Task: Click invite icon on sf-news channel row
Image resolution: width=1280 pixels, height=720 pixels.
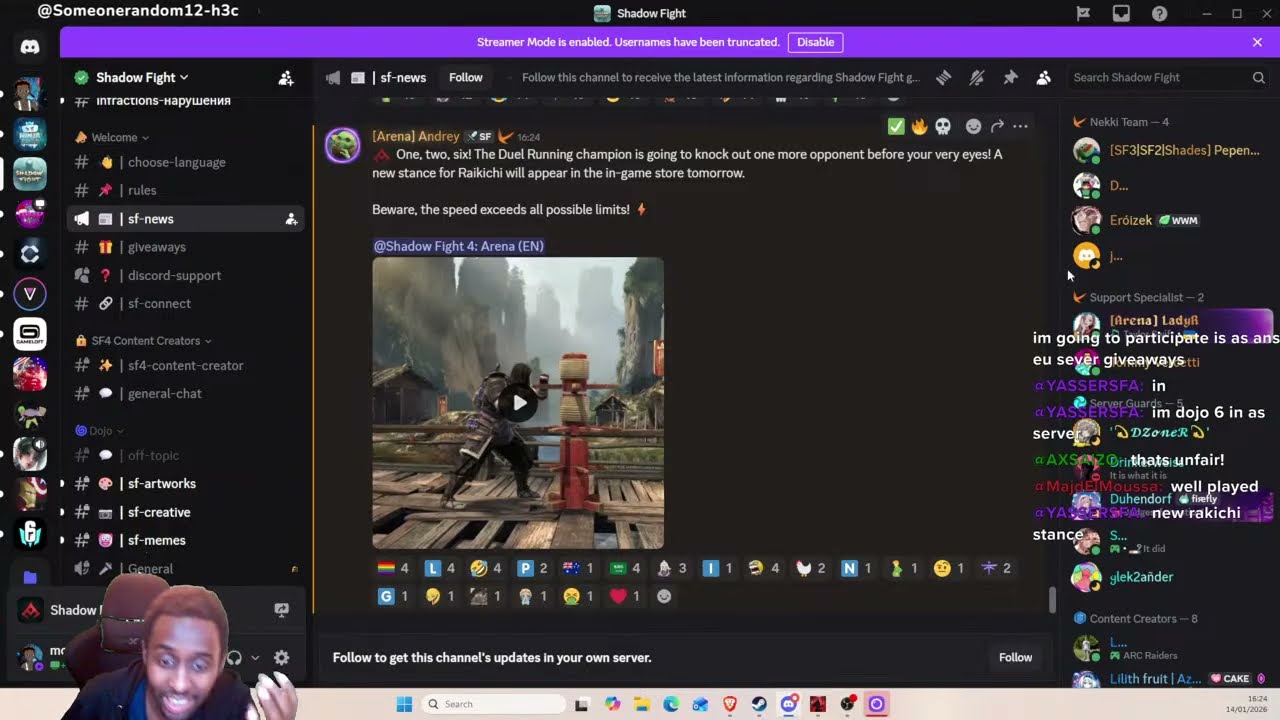Action: [x=291, y=219]
